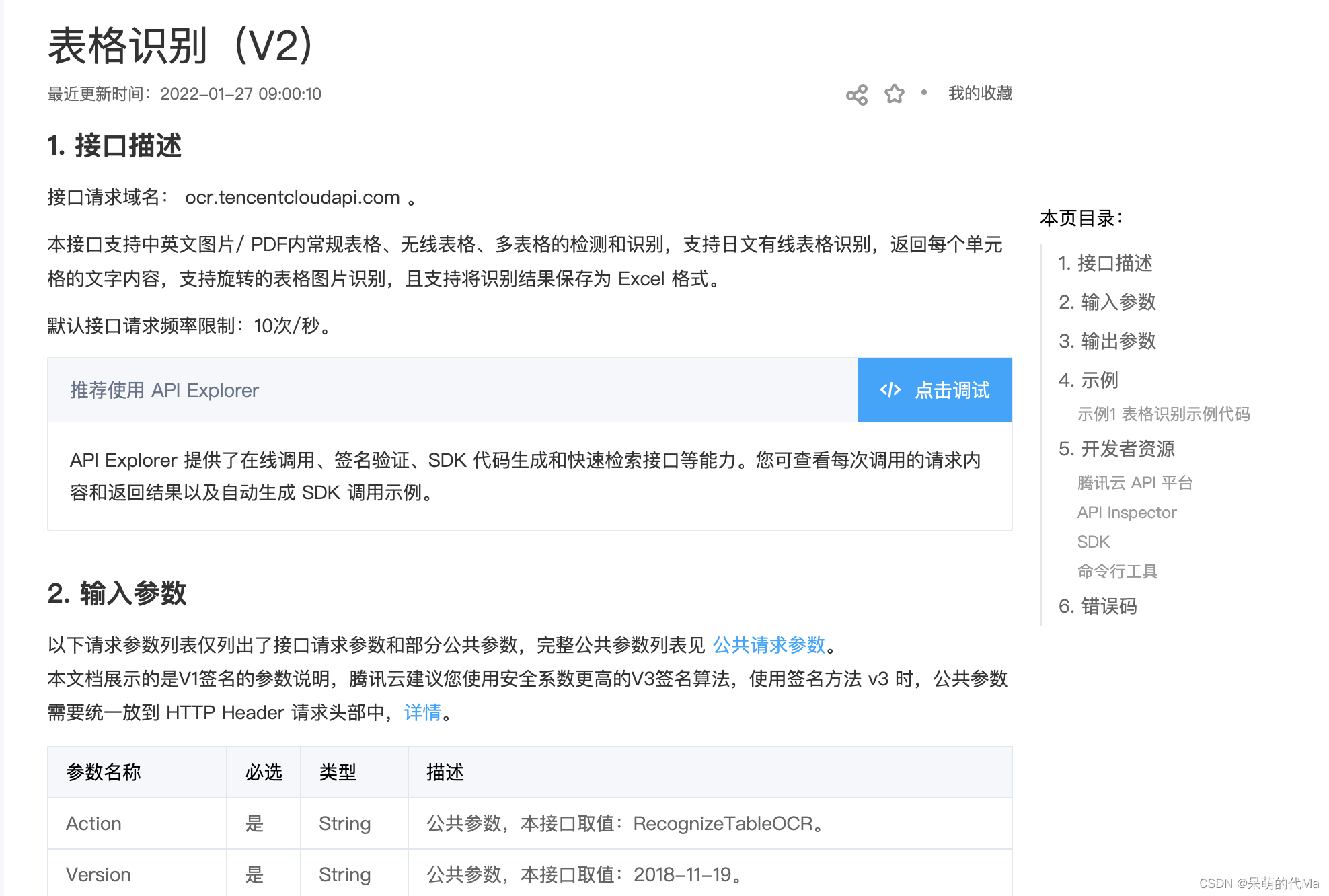This screenshot has width=1329, height=896.
Task: Open 我的收藏 (my favorites) link
Action: click(x=979, y=94)
